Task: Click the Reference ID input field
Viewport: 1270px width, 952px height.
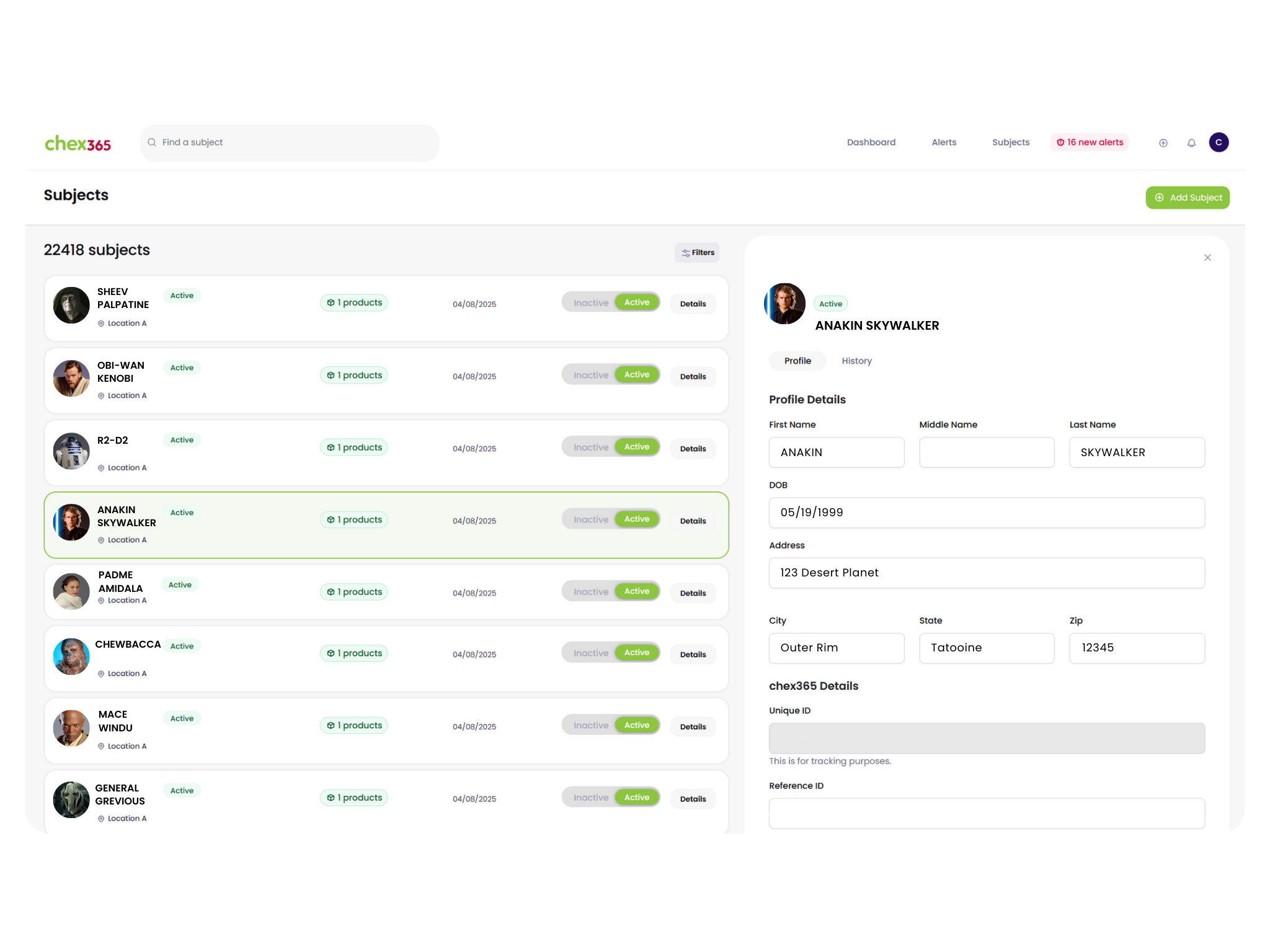Action: (986, 813)
